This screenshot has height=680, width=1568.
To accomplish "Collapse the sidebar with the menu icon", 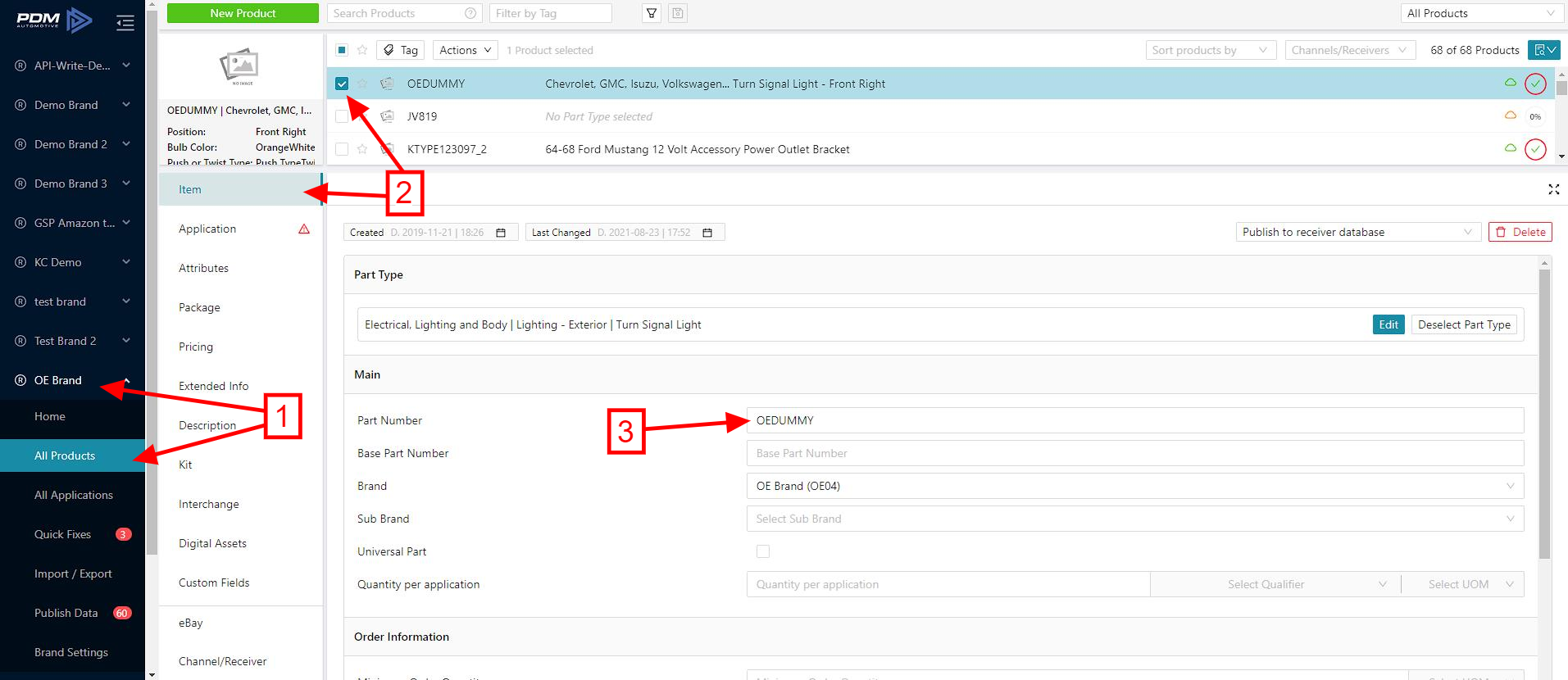I will (x=125, y=23).
